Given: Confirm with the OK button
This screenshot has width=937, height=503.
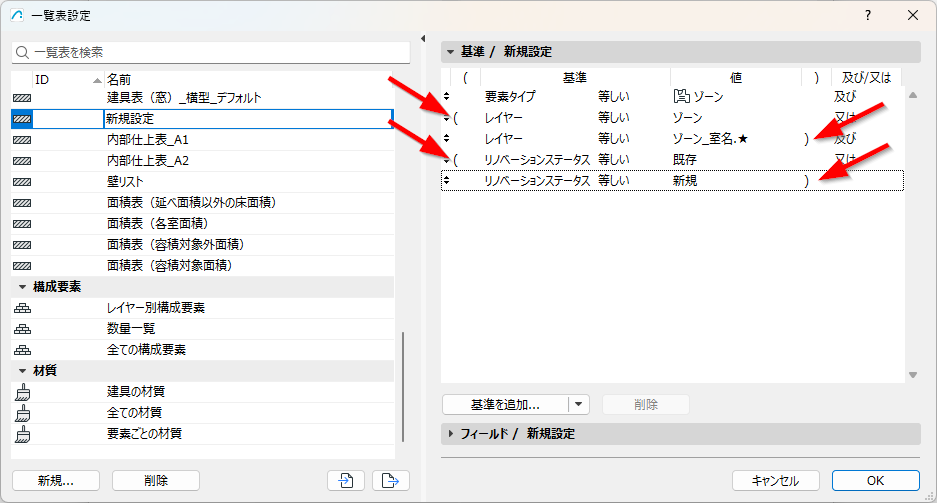Looking at the screenshot, I should (875, 480).
